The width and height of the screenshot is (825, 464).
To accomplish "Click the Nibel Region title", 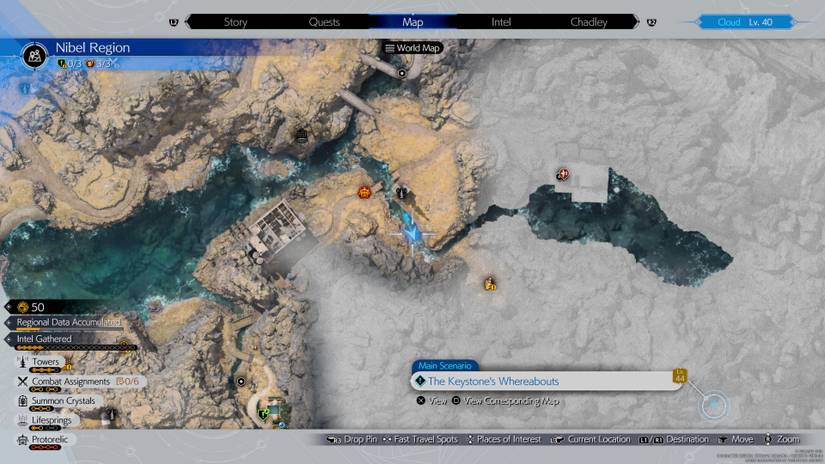I will [x=93, y=47].
